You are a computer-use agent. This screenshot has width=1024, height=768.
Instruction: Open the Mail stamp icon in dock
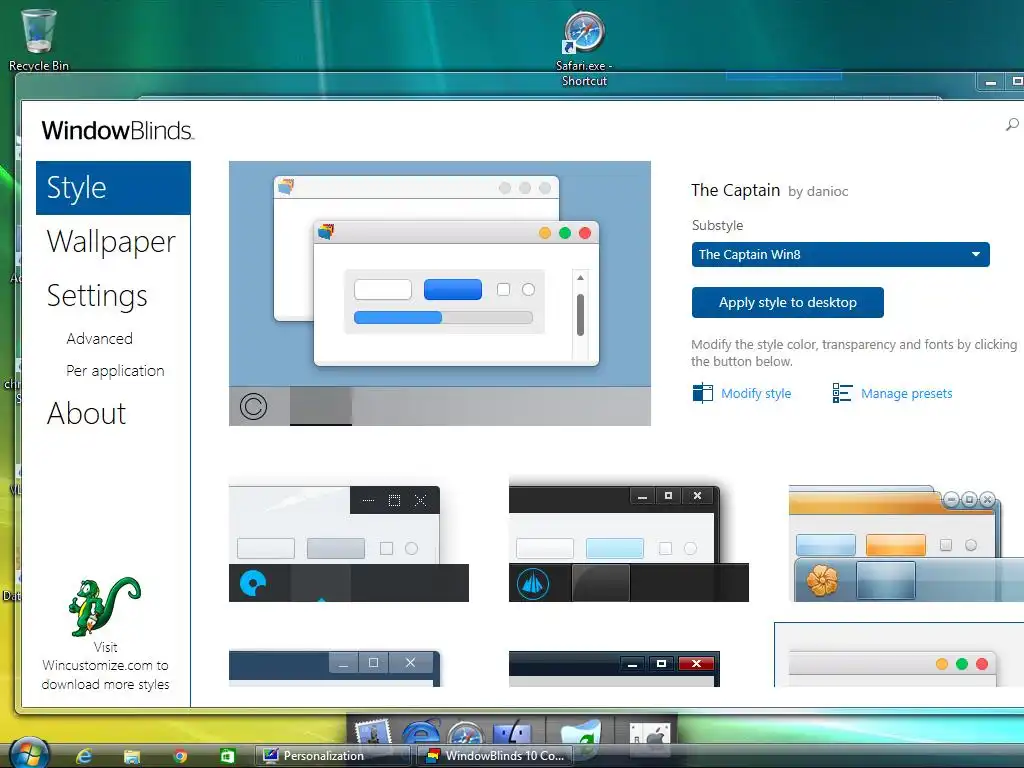pyautogui.click(x=372, y=731)
